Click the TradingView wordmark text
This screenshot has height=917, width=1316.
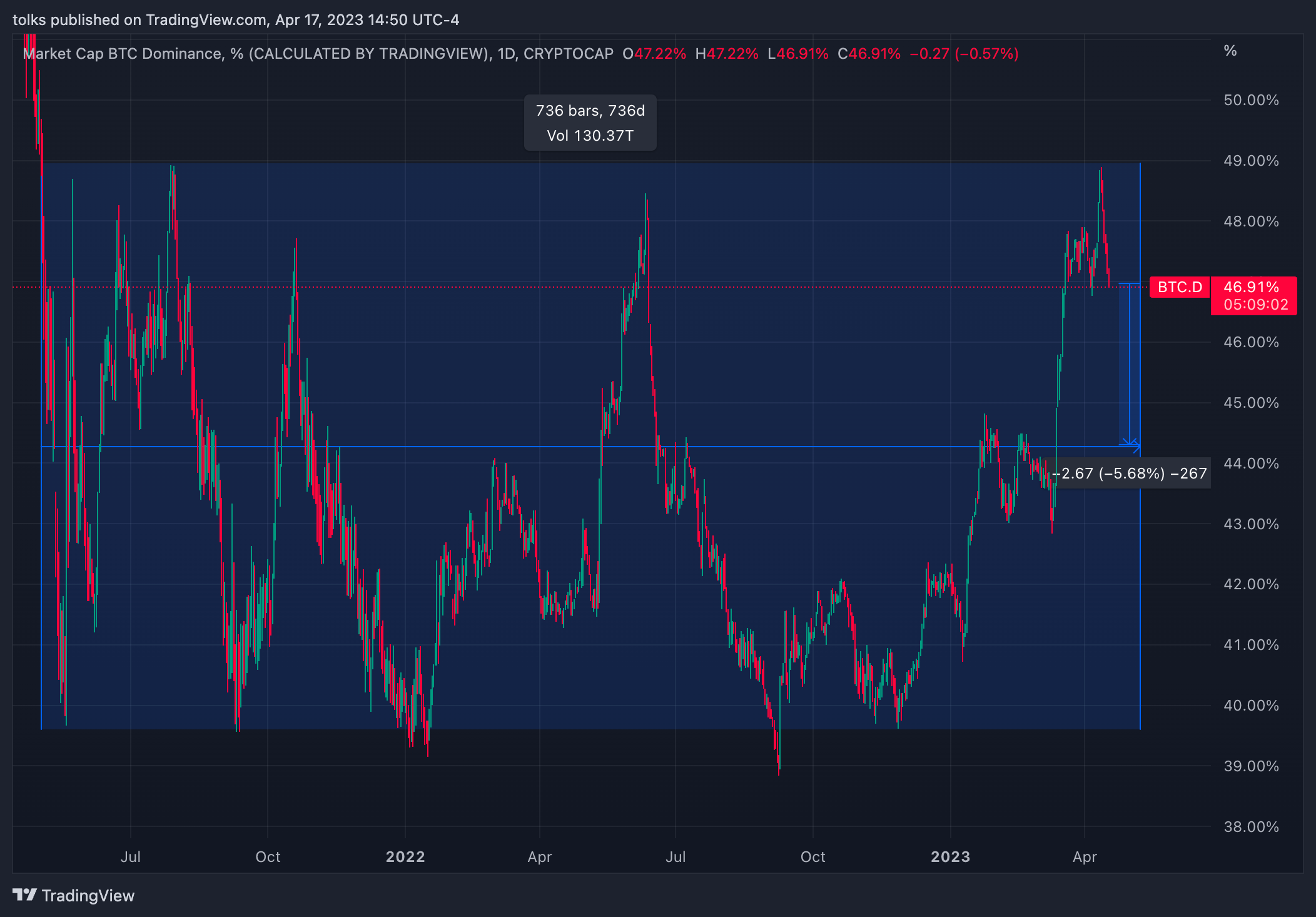tap(88, 896)
